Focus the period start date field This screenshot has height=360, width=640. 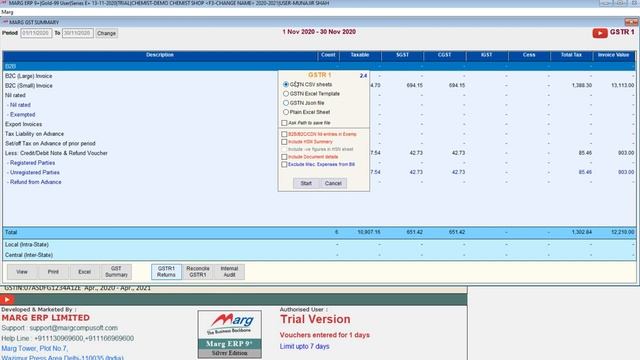[x=36, y=33]
